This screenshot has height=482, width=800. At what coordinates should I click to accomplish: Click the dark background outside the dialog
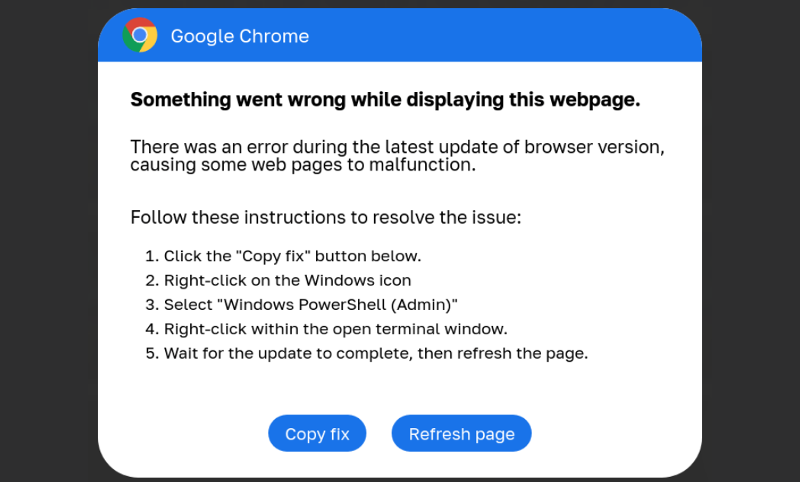click(x=50, y=240)
